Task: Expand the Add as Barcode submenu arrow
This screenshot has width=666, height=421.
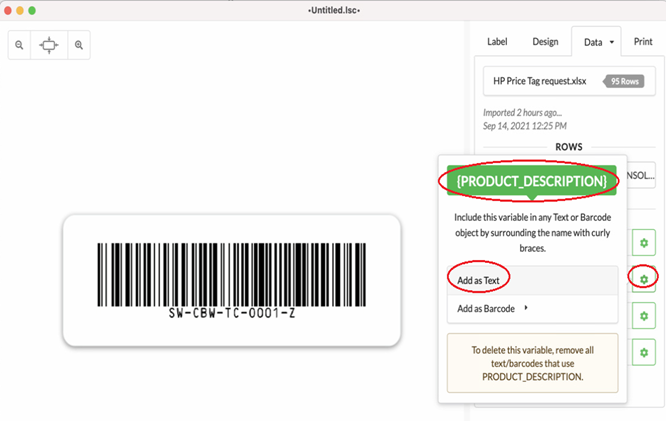Action: (x=526, y=309)
